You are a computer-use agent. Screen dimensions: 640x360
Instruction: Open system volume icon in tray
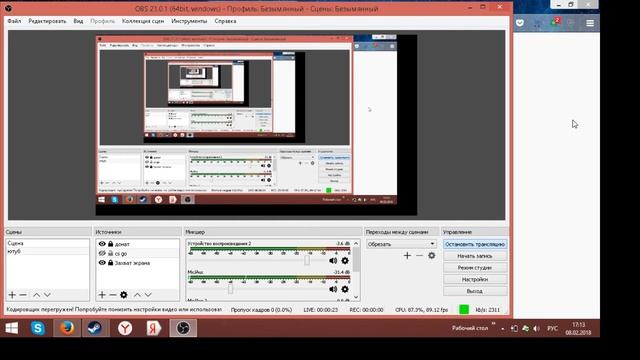coord(536,328)
